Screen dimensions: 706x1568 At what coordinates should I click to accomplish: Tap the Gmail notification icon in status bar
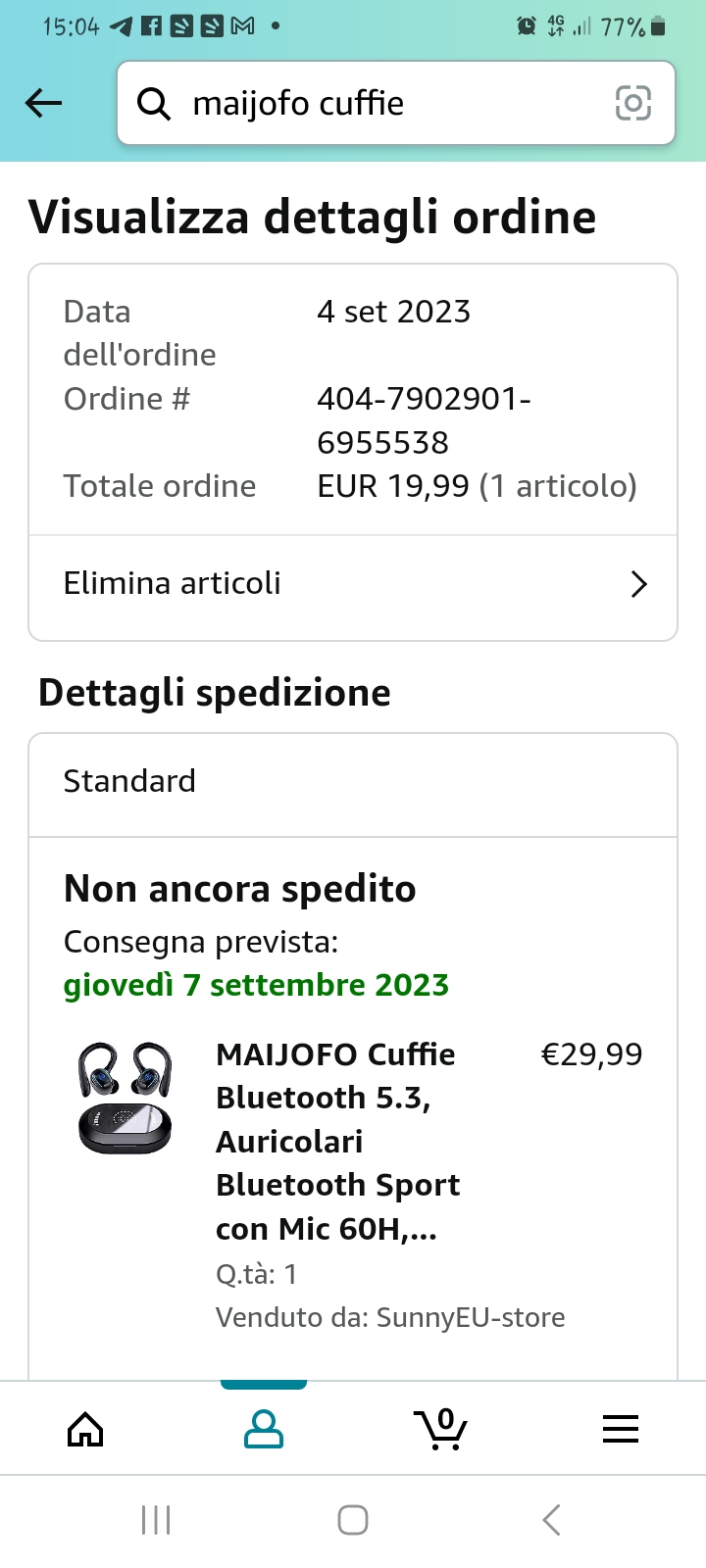(x=242, y=26)
